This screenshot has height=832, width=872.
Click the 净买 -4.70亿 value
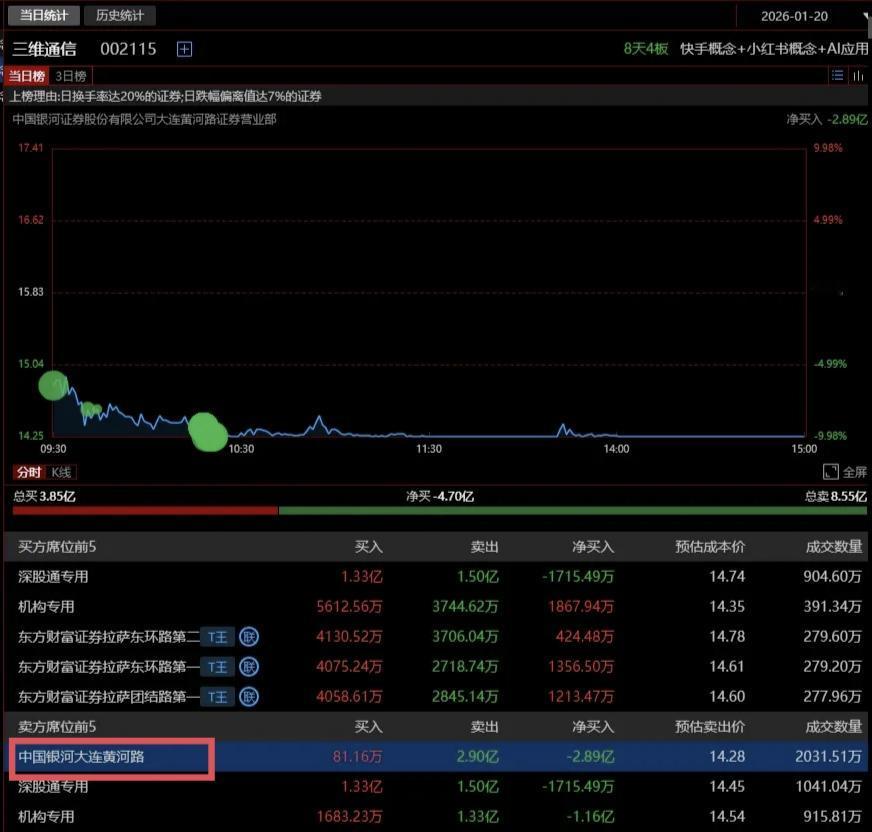pyautogui.click(x=440, y=496)
